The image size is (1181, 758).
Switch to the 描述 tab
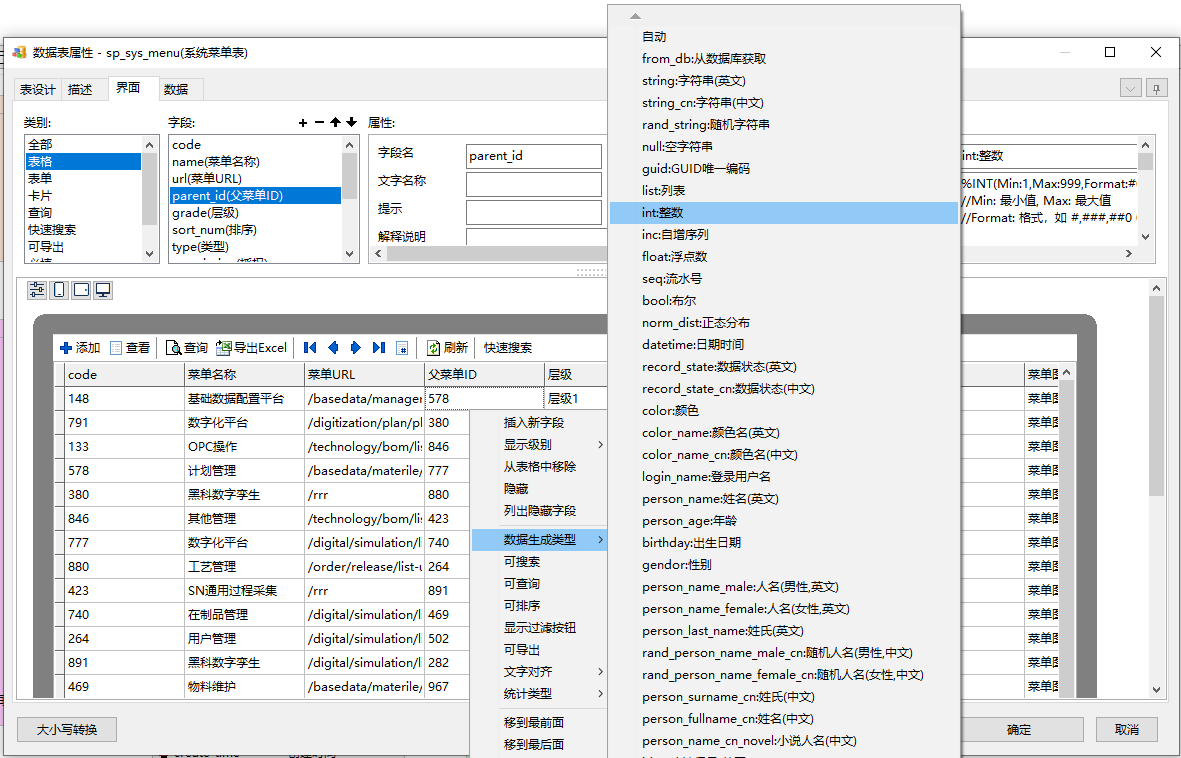coord(81,89)
